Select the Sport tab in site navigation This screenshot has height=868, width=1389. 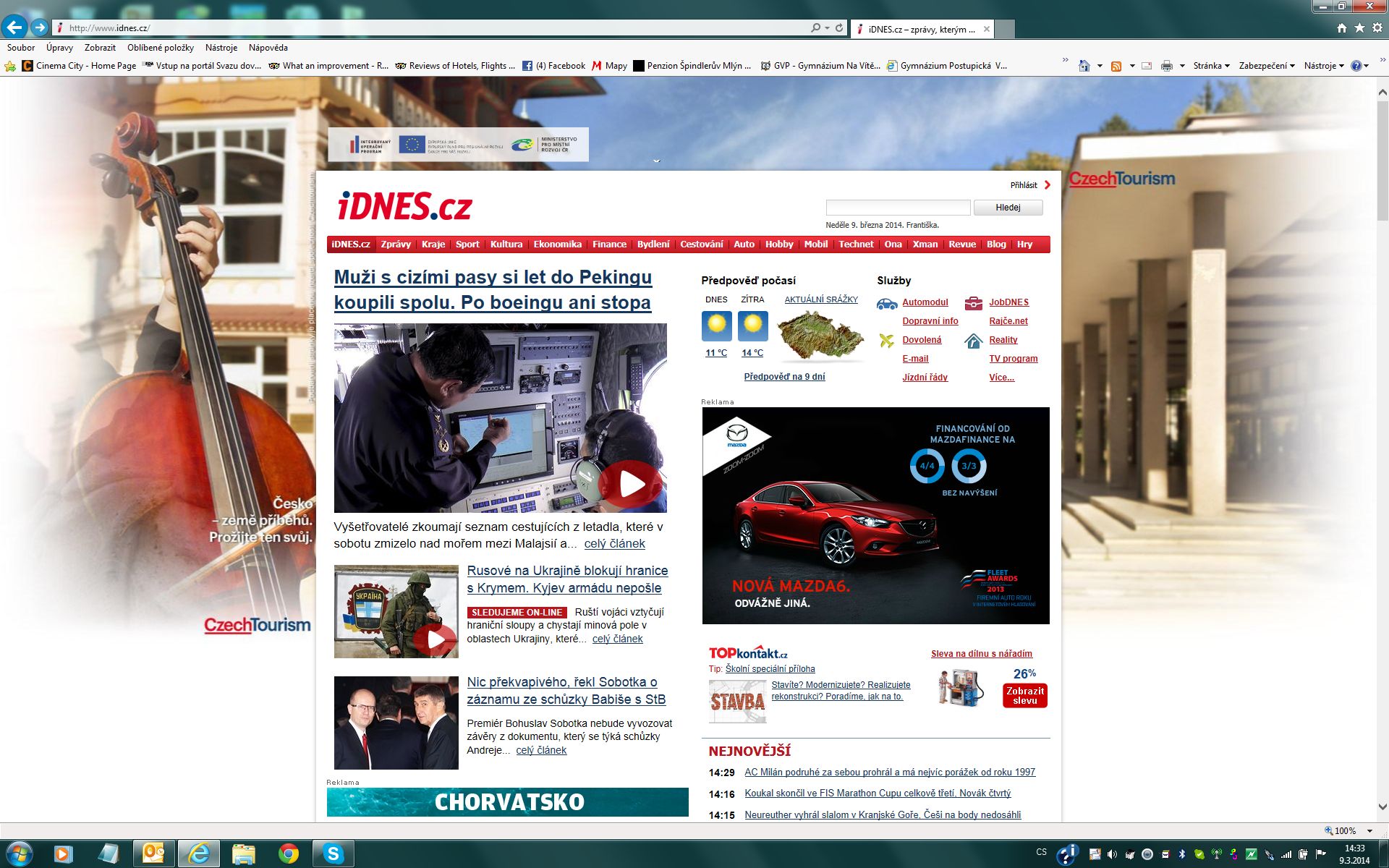(x=467, y=244)
